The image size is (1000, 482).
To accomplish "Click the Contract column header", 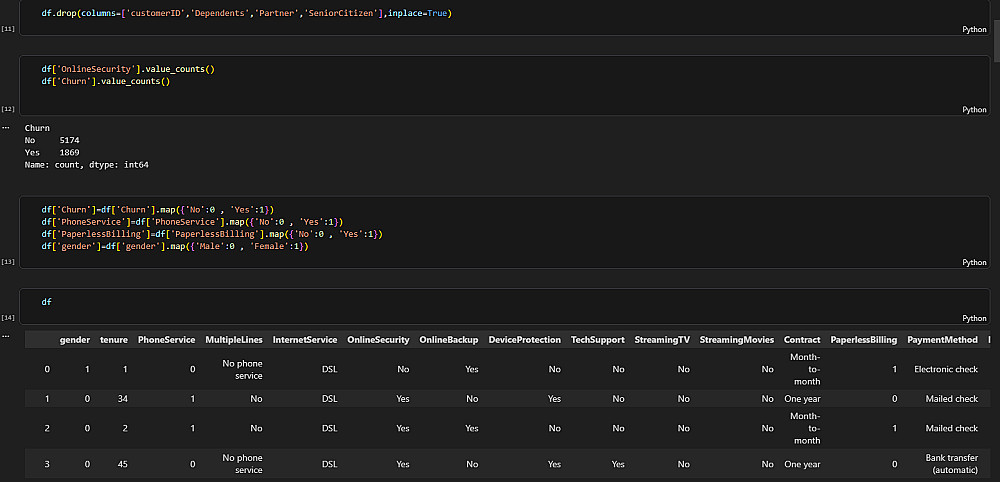I will pos(802,340).
